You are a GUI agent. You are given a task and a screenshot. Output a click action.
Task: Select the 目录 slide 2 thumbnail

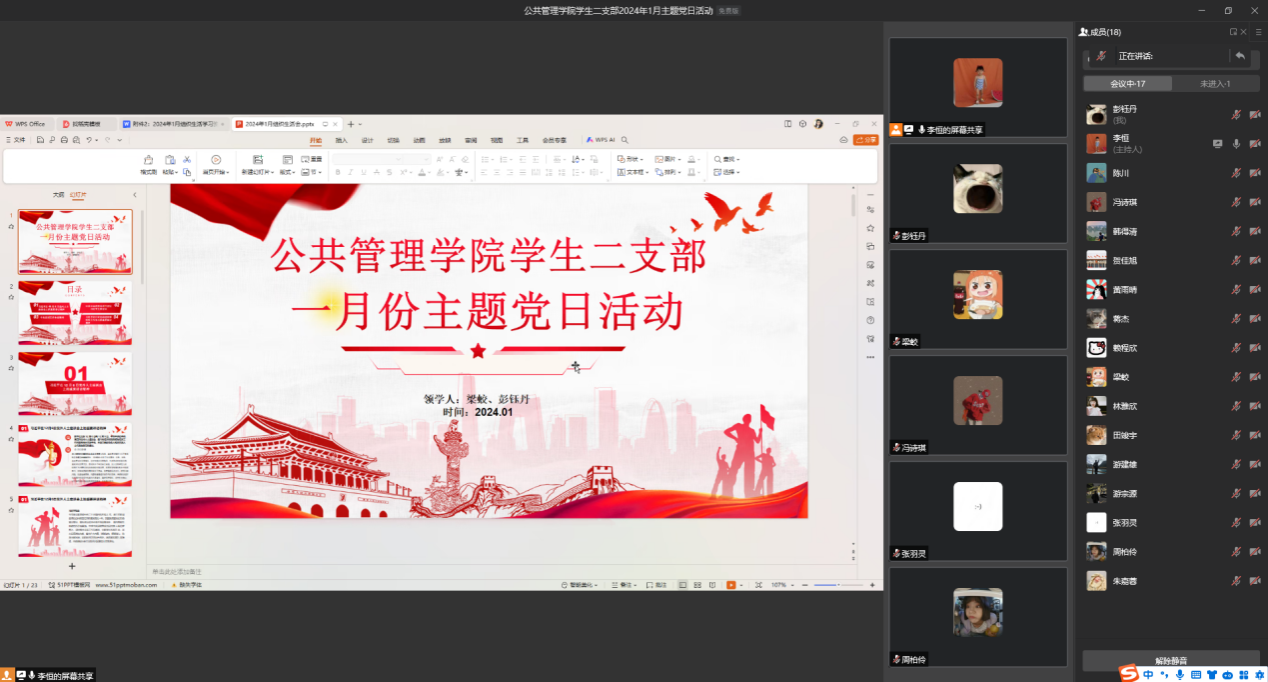point(75,313)
